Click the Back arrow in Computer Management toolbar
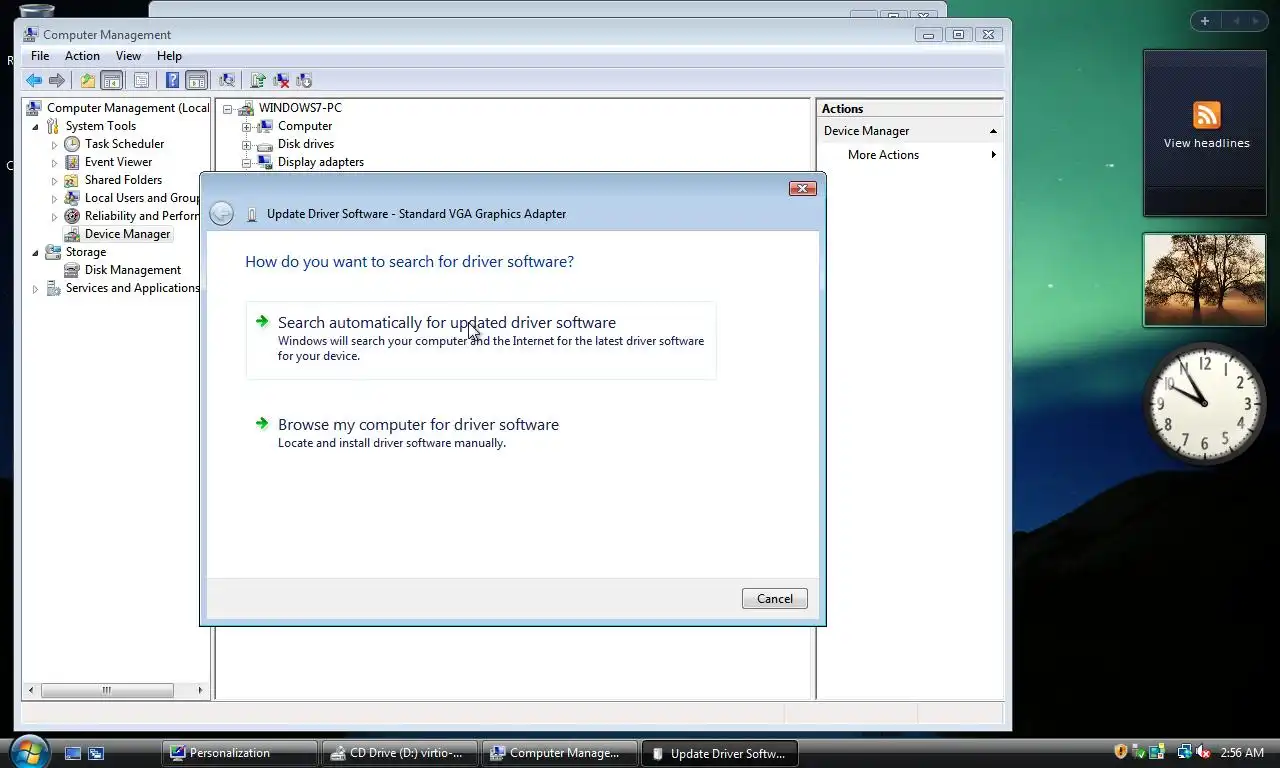This screenshot has height=768, width=1280. [34, 81]
